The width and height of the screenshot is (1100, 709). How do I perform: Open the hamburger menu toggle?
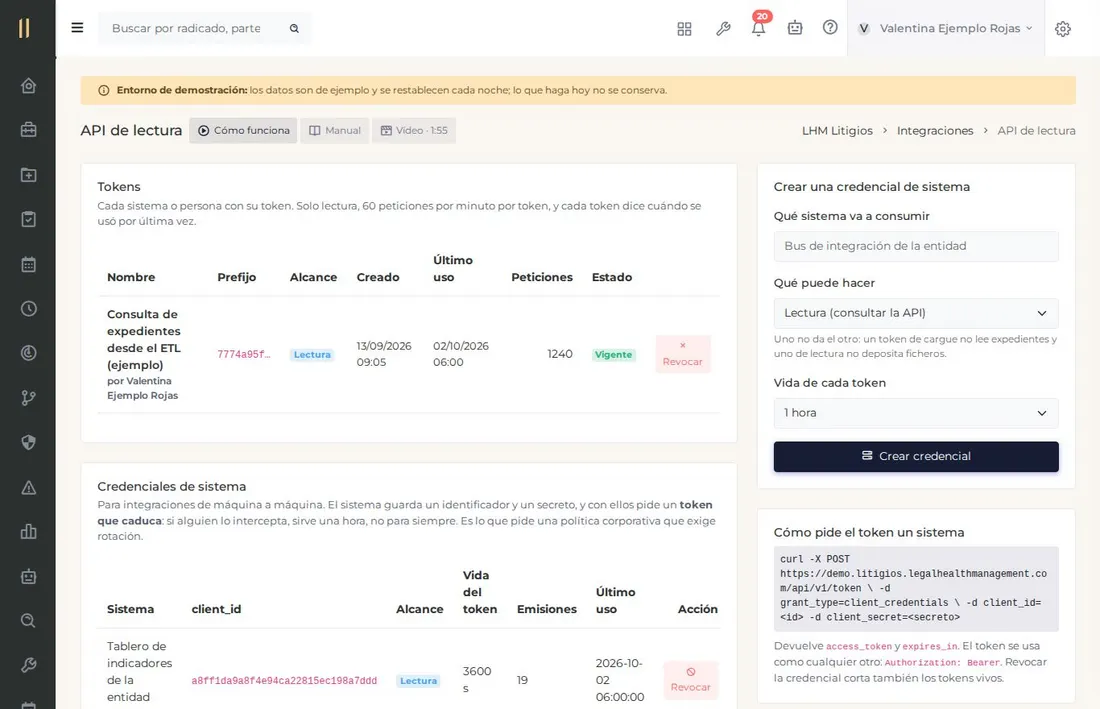[77, 28]
